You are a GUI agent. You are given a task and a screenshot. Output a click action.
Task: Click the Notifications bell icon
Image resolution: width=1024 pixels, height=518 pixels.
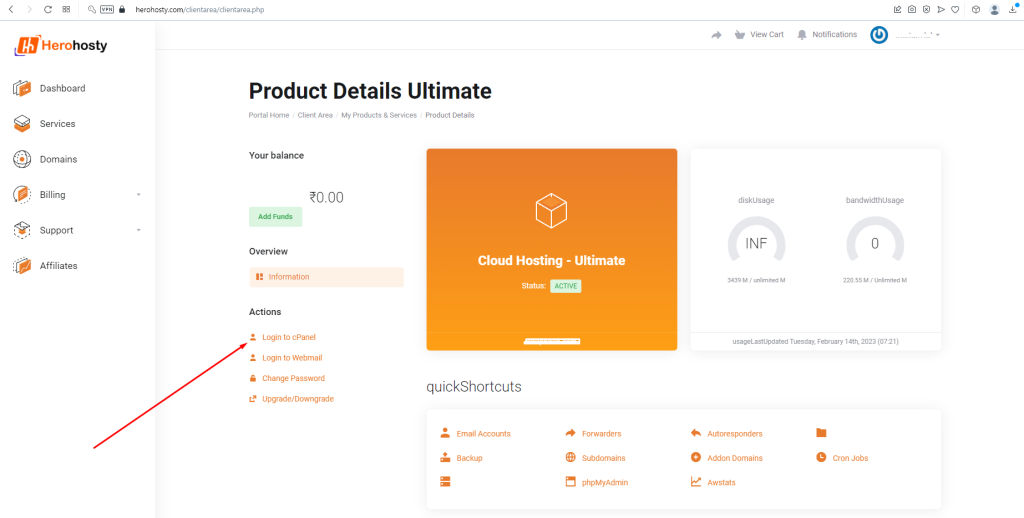pos(802,35)
